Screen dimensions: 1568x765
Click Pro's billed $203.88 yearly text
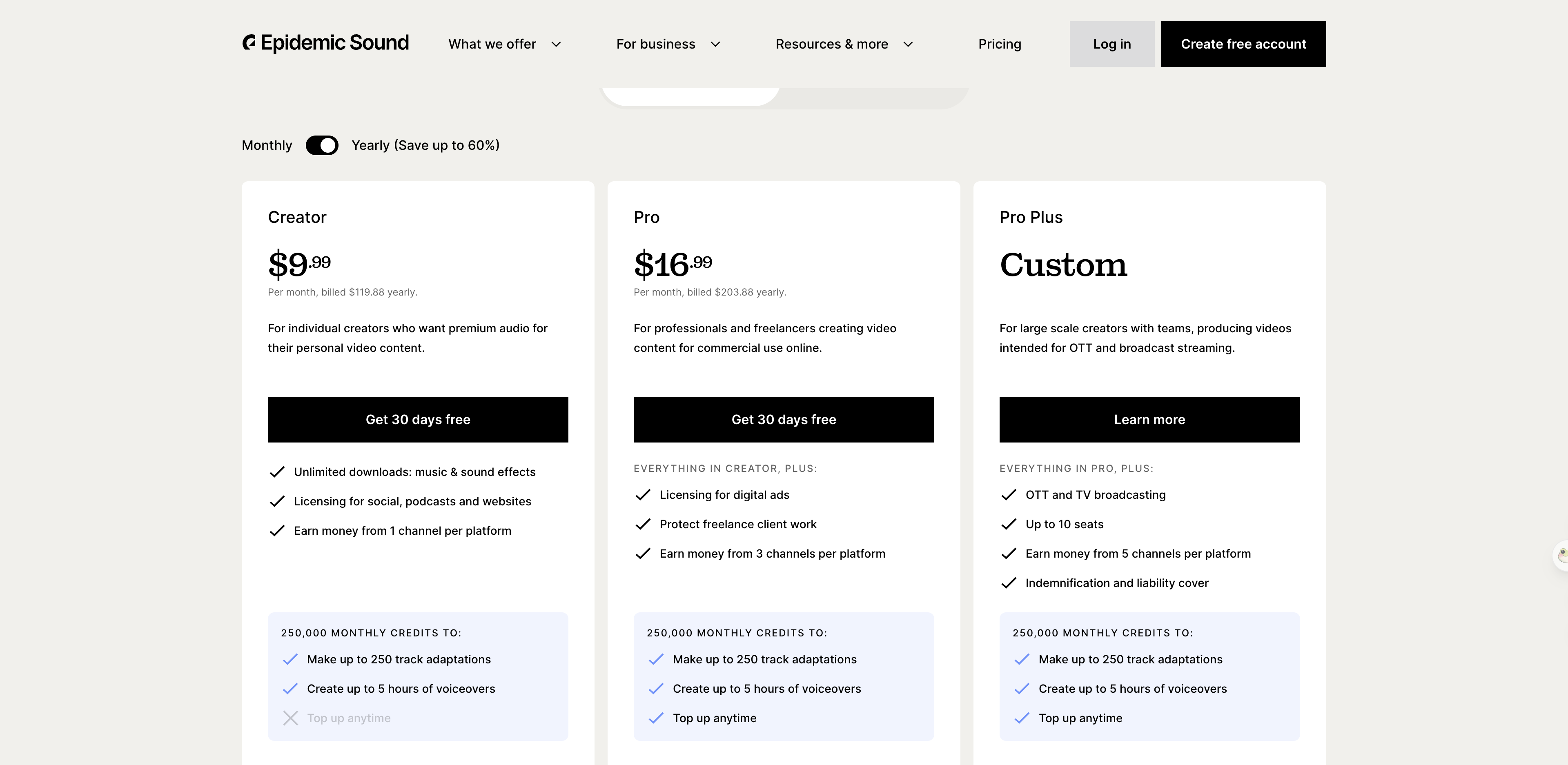[x=710, y=292]
